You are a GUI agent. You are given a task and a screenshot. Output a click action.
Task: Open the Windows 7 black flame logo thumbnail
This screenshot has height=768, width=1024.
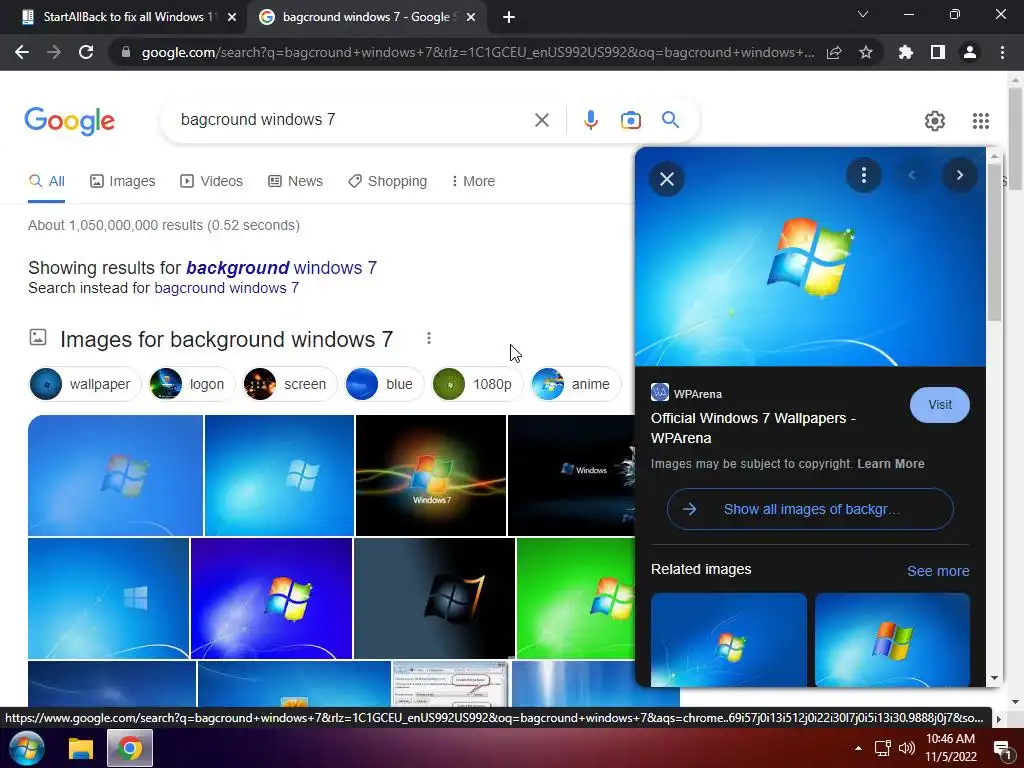click(431, 475)
